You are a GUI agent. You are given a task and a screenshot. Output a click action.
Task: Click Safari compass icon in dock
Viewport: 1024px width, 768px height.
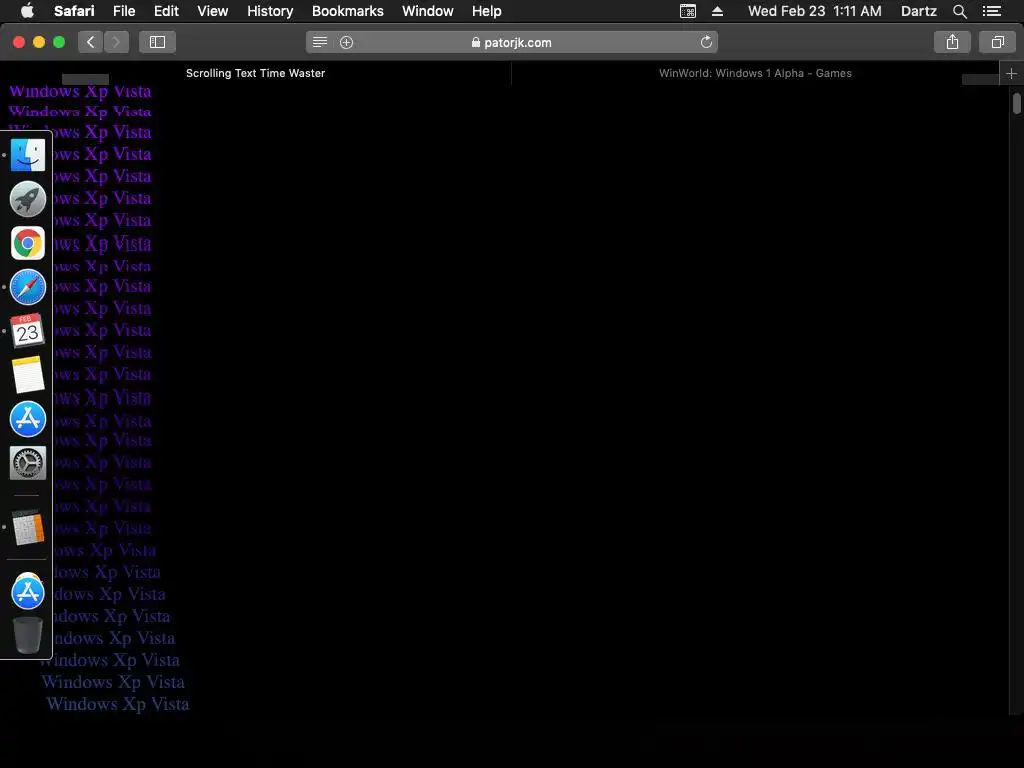click(x=27, y=287)
